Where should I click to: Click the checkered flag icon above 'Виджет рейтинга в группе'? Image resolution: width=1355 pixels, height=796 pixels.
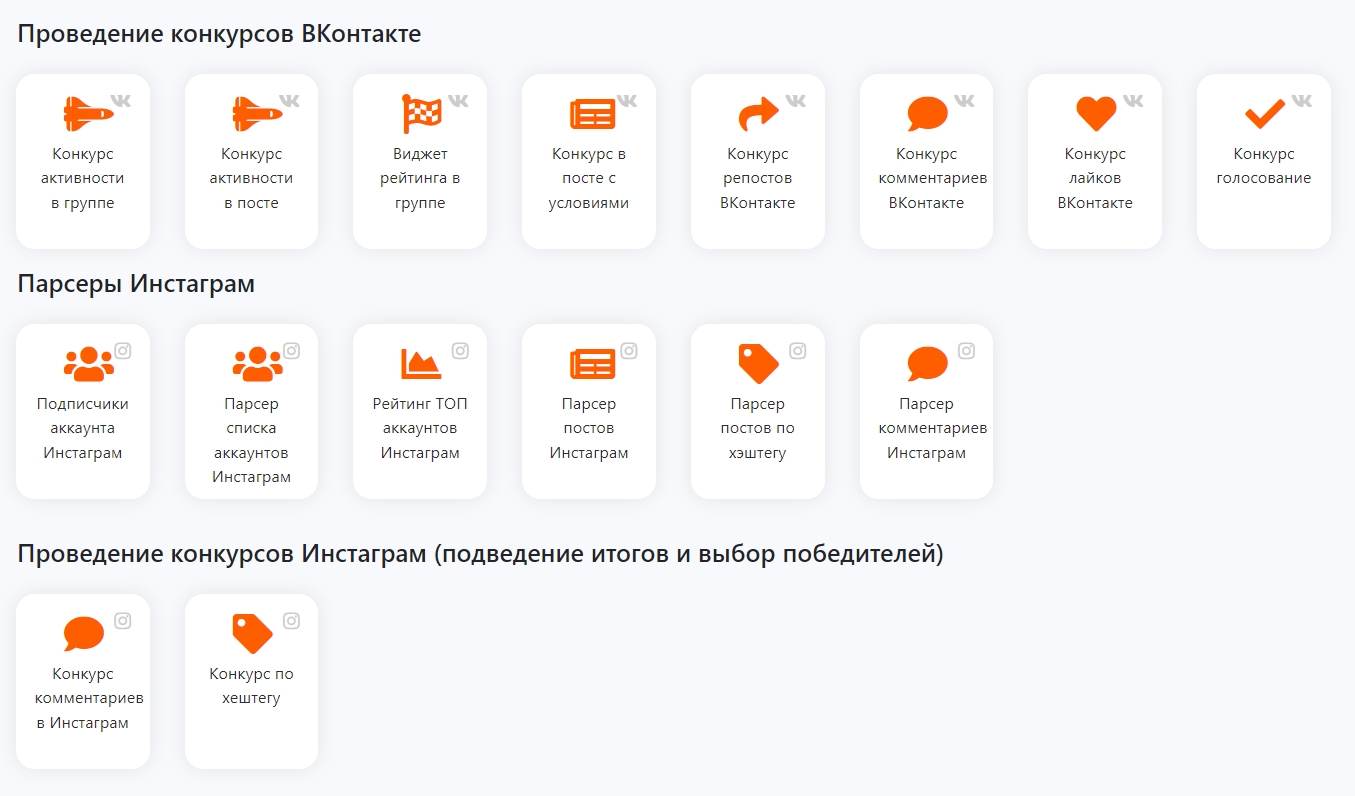[x=421, y=114]
